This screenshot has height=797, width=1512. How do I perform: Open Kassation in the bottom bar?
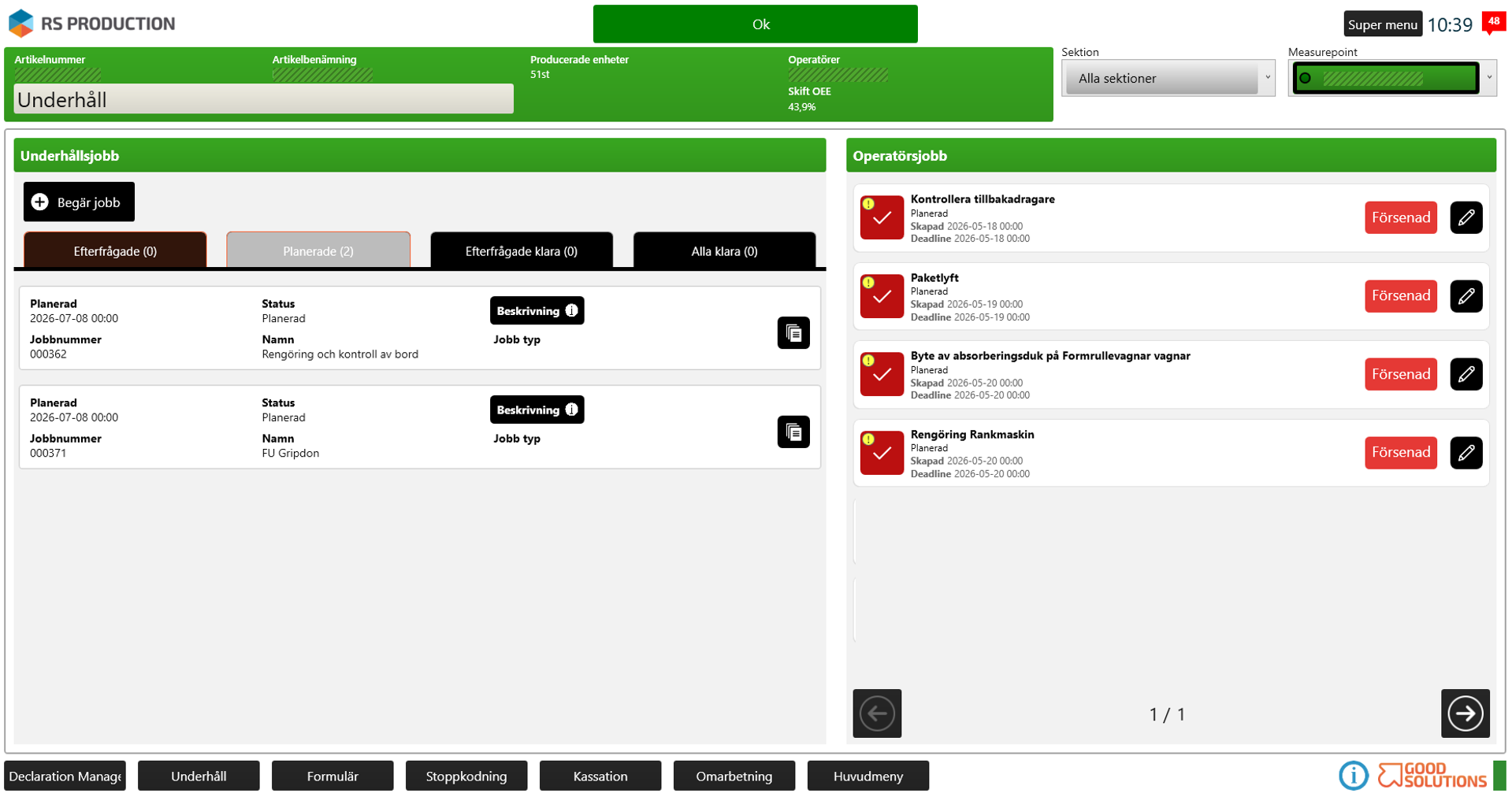click(x=600, y=776)
